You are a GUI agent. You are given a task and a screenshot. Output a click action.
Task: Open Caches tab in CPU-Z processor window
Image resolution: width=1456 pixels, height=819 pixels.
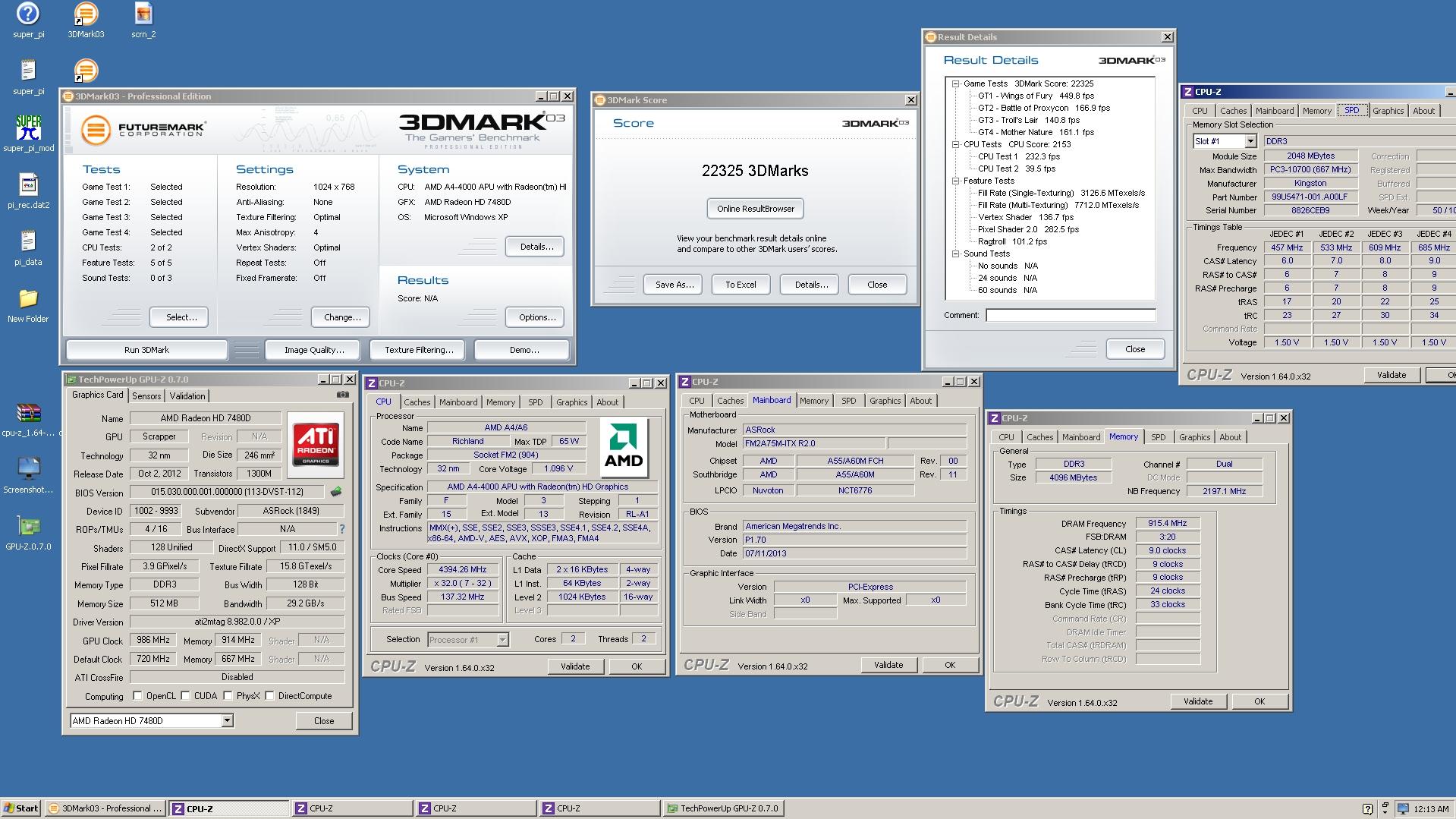click(417, 402)
